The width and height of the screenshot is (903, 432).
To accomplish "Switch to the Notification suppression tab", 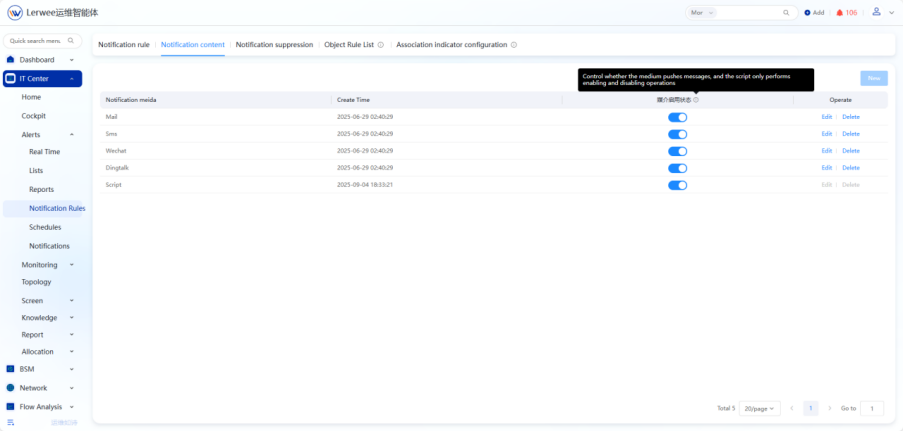I will coord(274,45).
